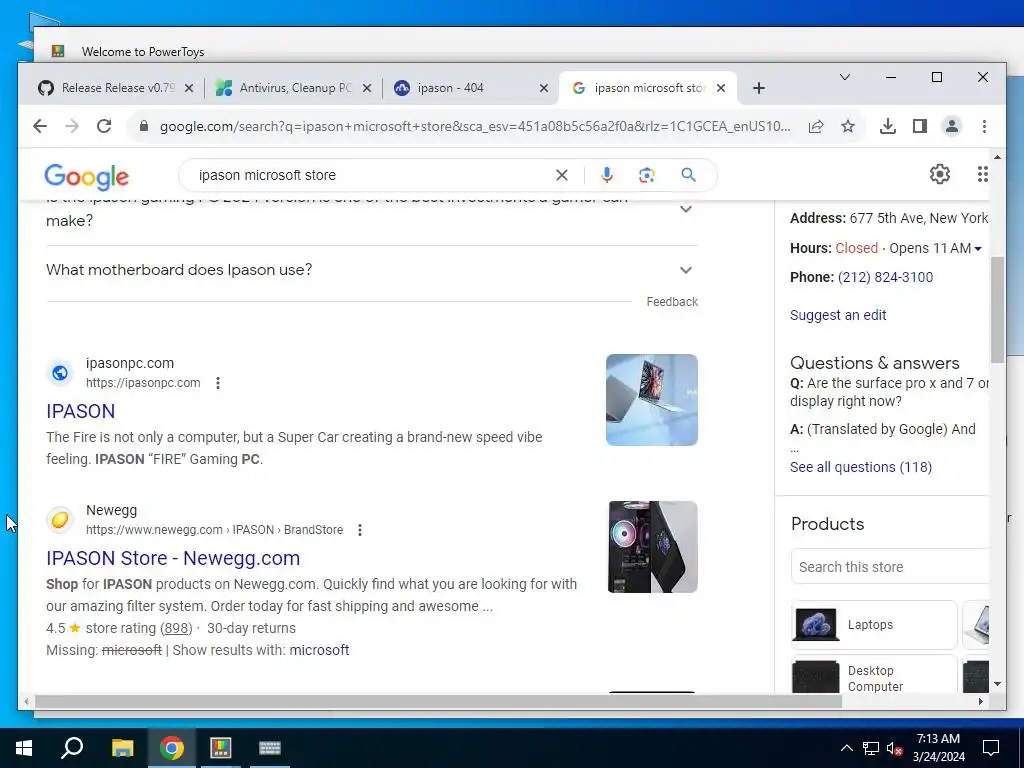1024x768 pixels.
Task: Start search by voice
Action: tap(607, 175)
